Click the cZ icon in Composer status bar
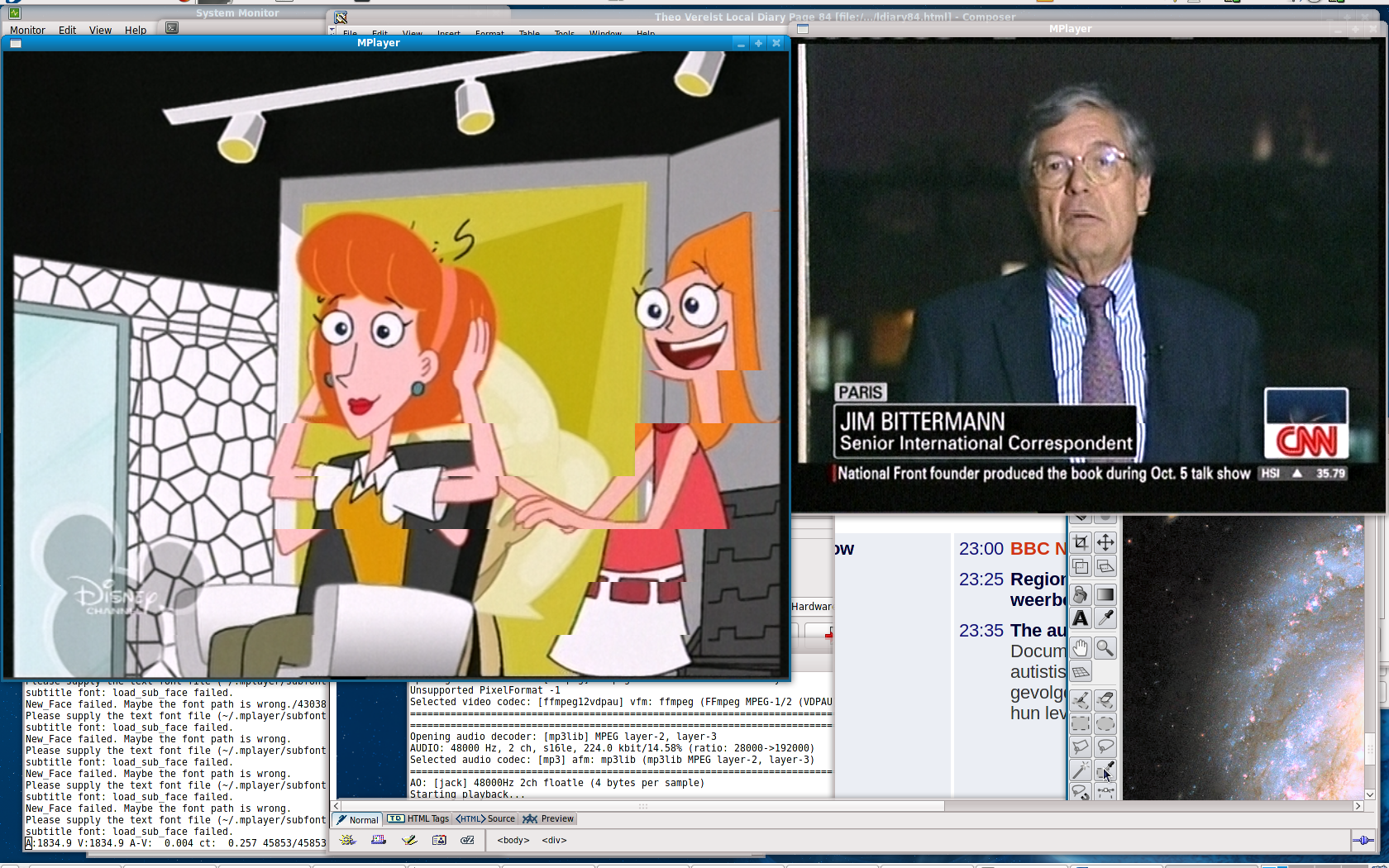1389x868 pixels. (467, 840)
